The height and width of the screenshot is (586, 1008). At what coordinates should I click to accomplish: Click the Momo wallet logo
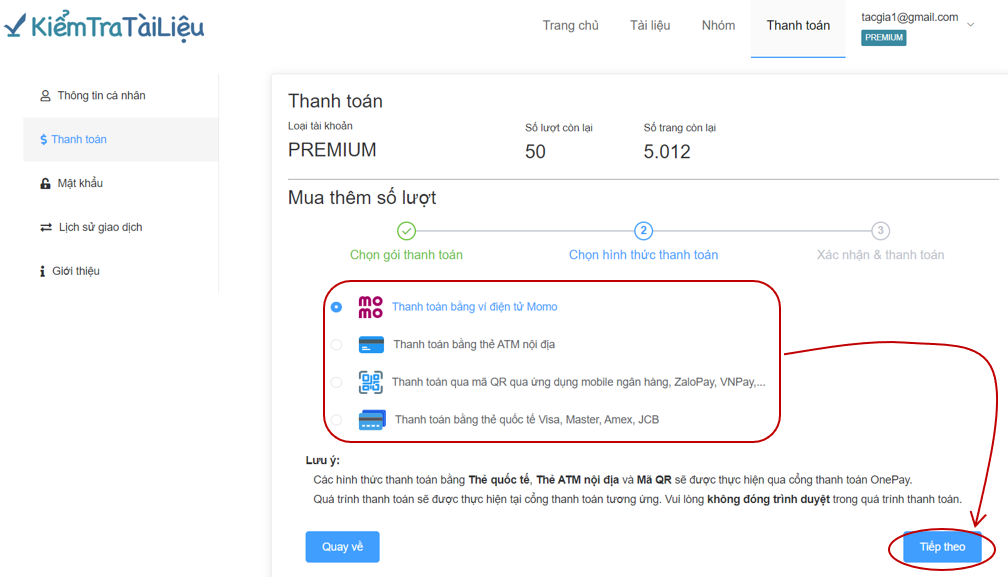click(370, 307)
